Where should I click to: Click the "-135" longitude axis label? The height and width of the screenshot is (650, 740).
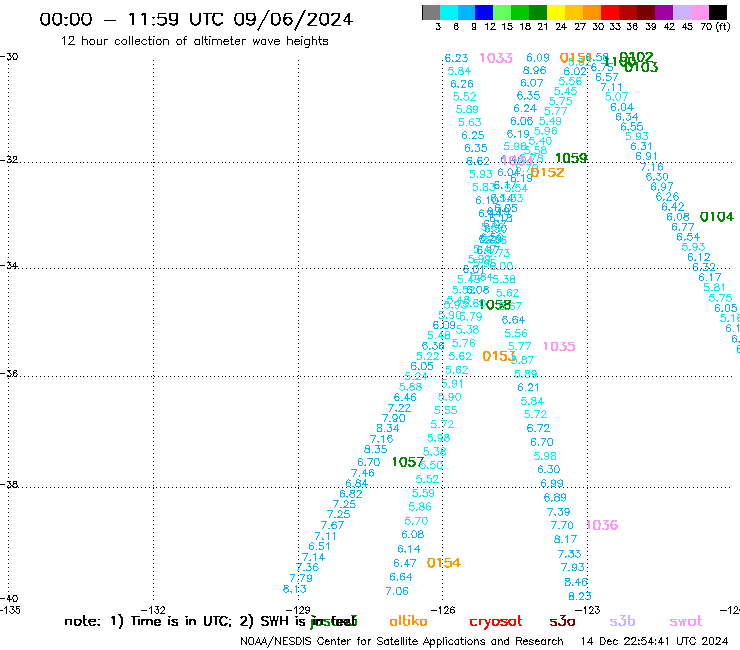coord(10,610)
